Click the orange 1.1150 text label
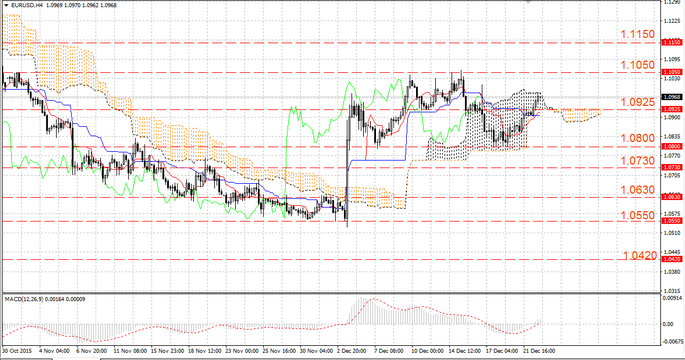The width and height of the screenshot is (685, 360). pyautogui.click(x=638, y=35)
